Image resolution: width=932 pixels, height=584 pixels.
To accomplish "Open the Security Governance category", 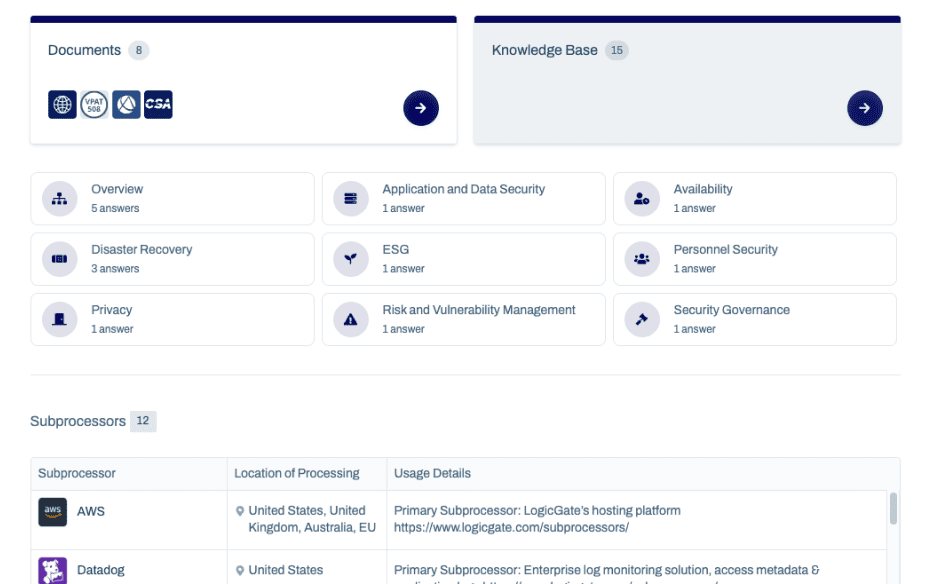I will tap(754, 320).
